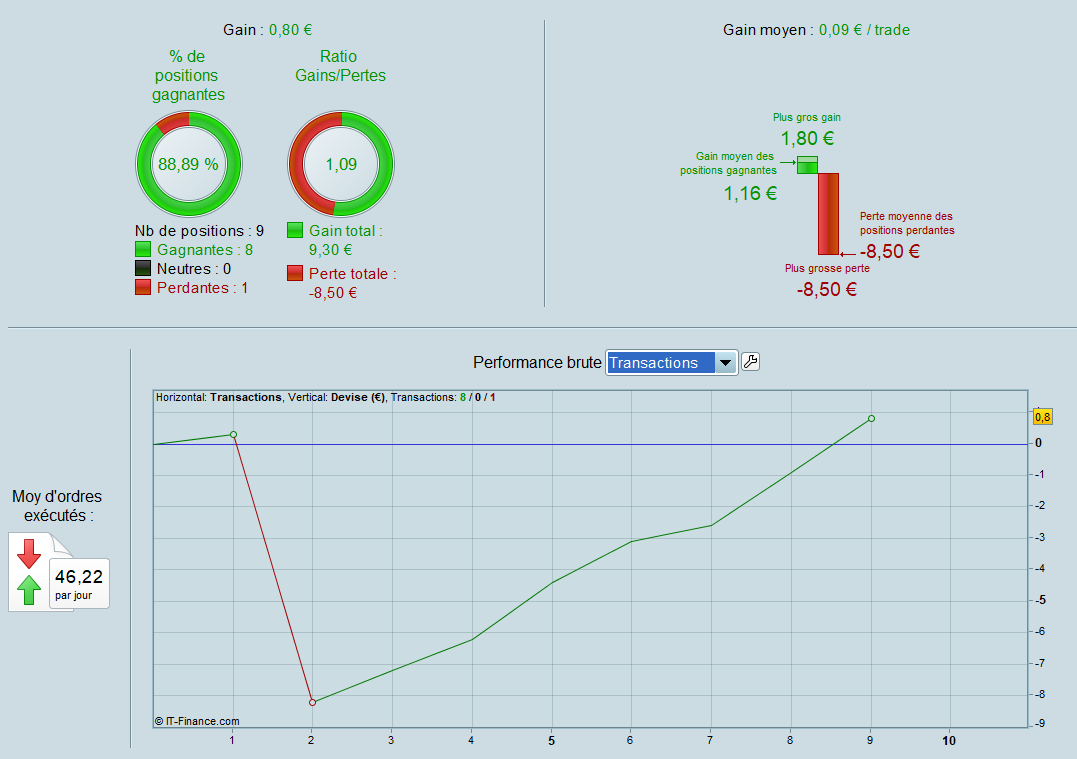The width and height of the screenshot is (1077, 759).
Task: Click the 'Neutres : 0' label
Action: click(x=194, y=269)
